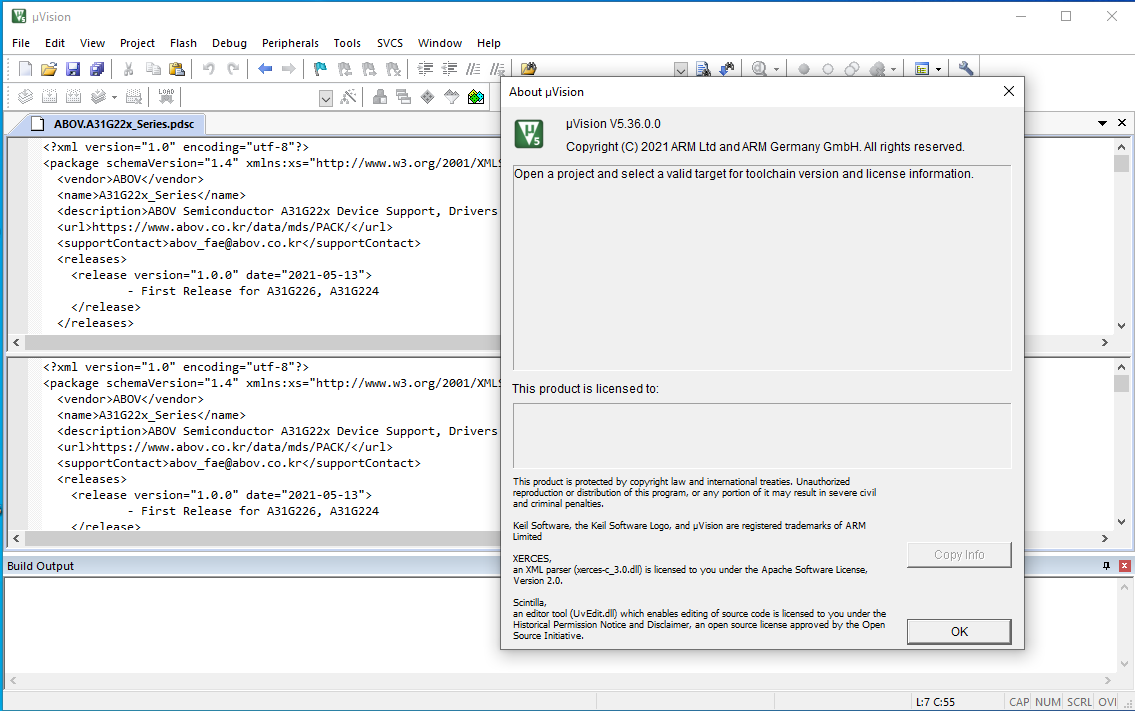
Task: Open Manage Run-Time Environment diamond icon
Action: [428, 96]
